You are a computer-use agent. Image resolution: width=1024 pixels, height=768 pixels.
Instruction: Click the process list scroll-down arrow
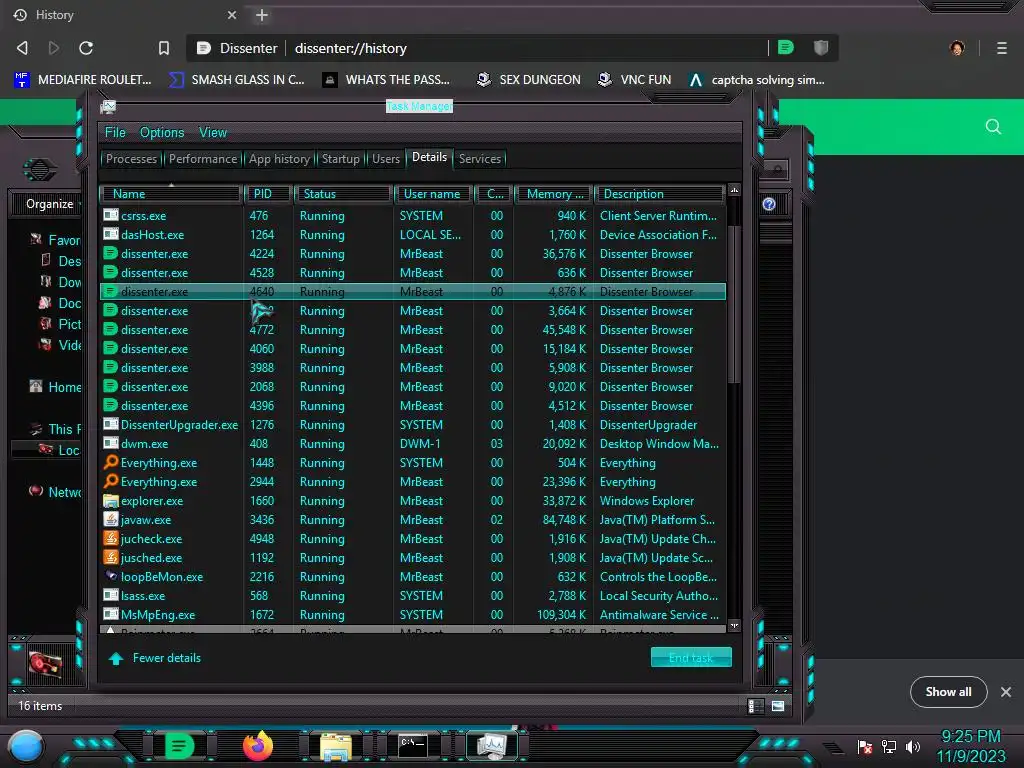click(734, 626)
